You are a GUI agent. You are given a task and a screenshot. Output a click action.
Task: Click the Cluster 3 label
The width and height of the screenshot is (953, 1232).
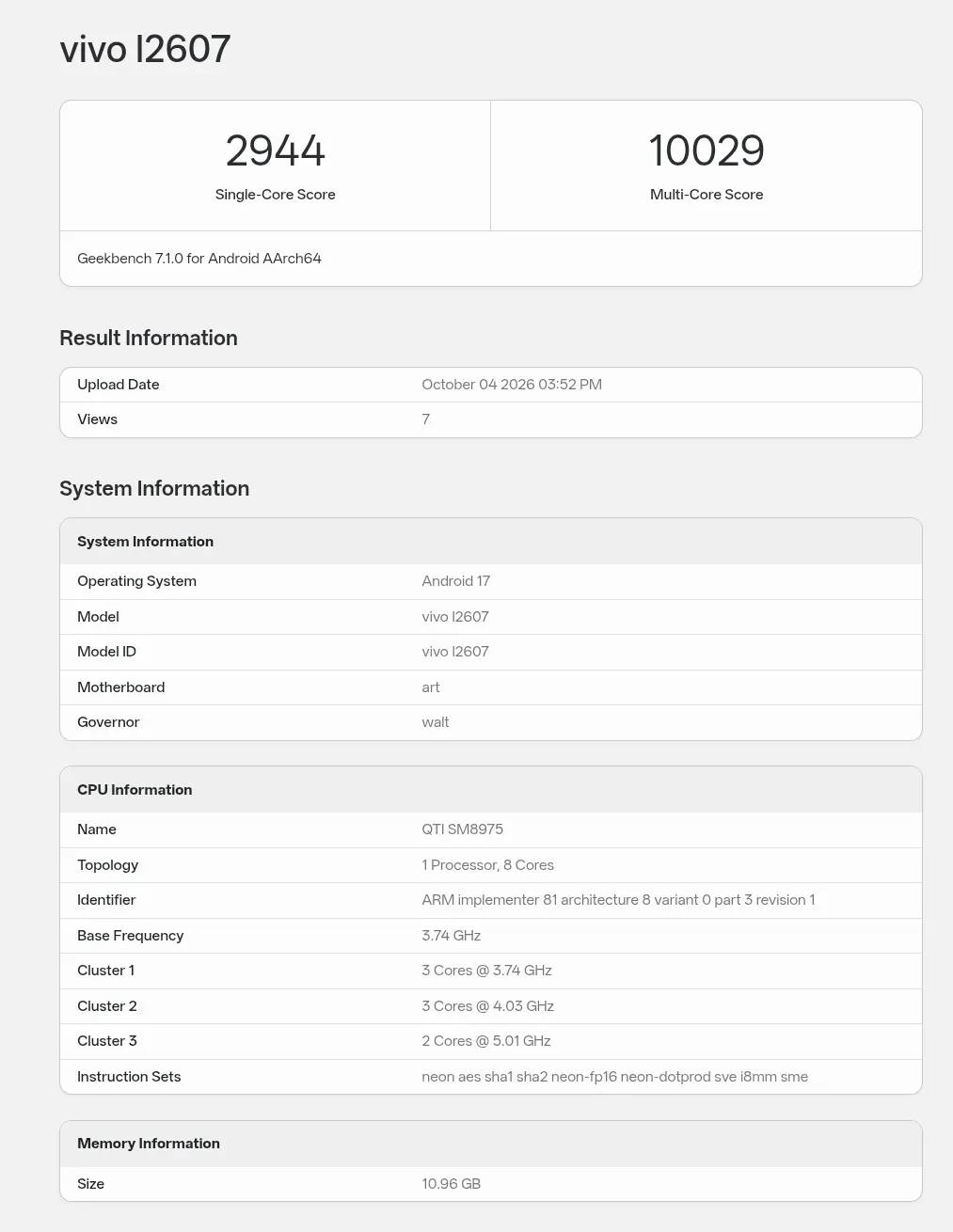107,1041
